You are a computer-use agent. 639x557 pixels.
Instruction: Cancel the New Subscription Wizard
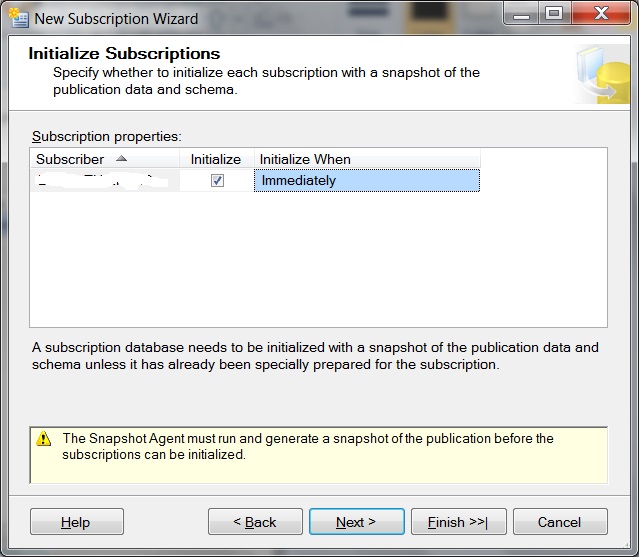tap(560, 522)
